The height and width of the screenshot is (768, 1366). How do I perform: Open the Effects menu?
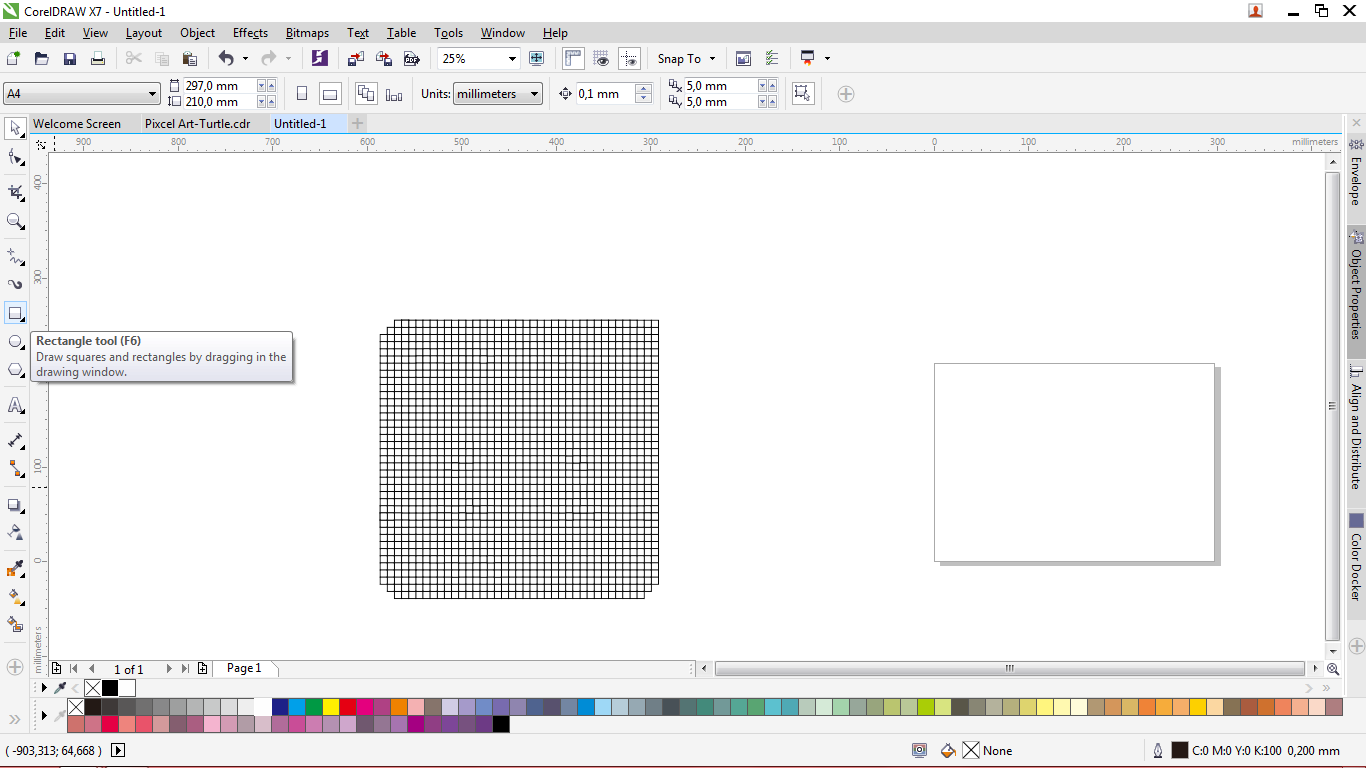[x=250, y=33]
